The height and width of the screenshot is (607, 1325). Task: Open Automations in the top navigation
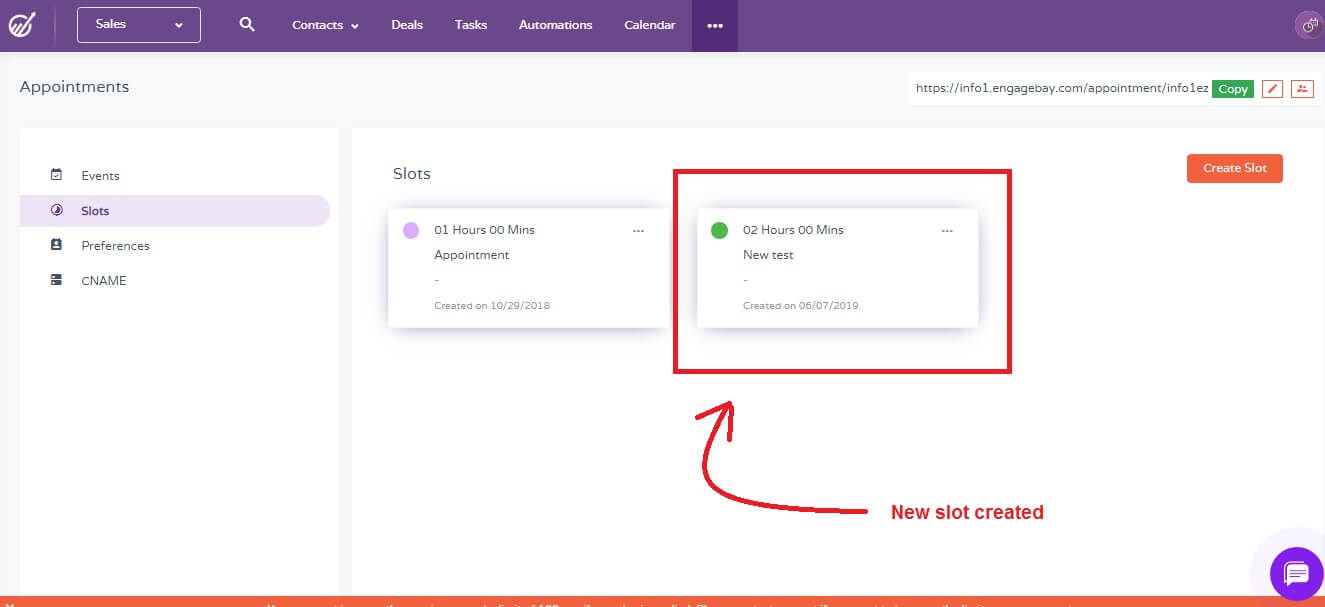pos(555,25)
